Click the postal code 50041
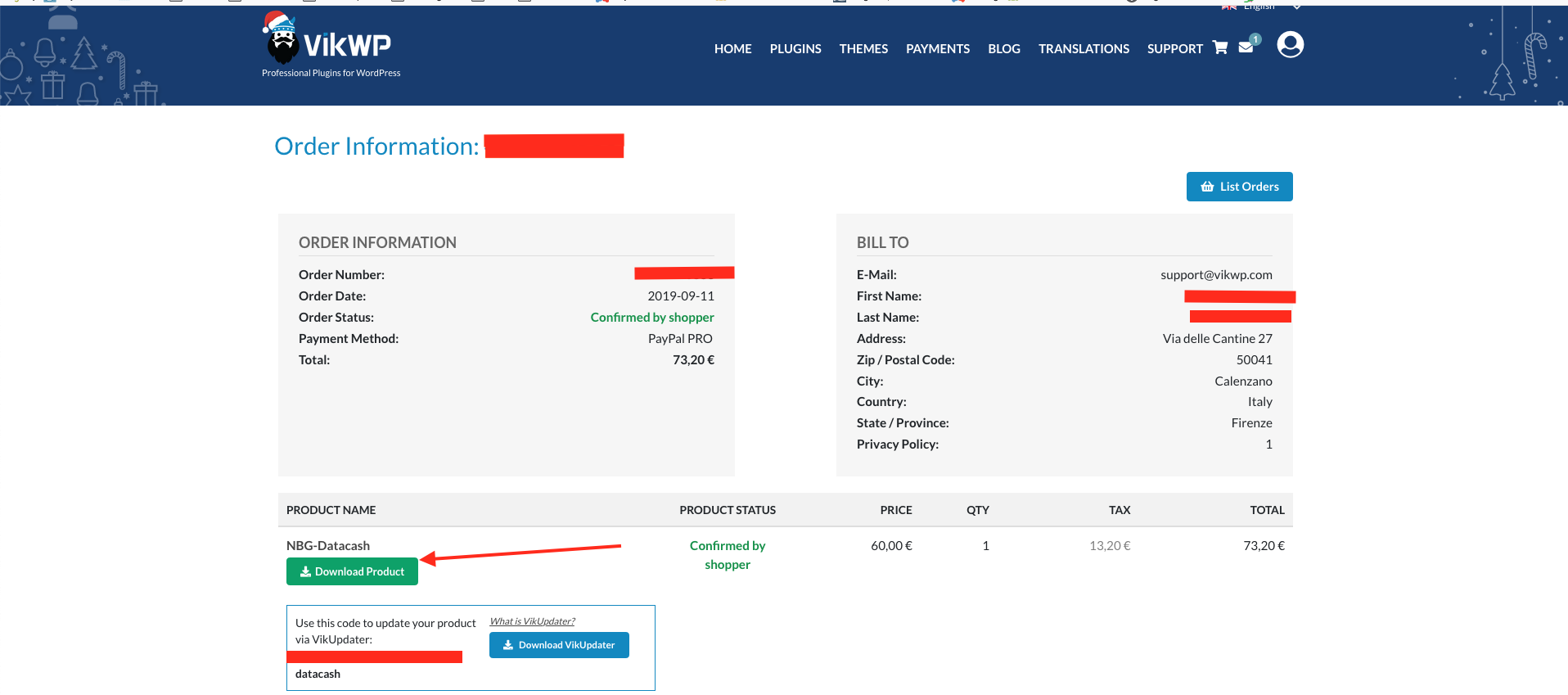 point(1254,360)
